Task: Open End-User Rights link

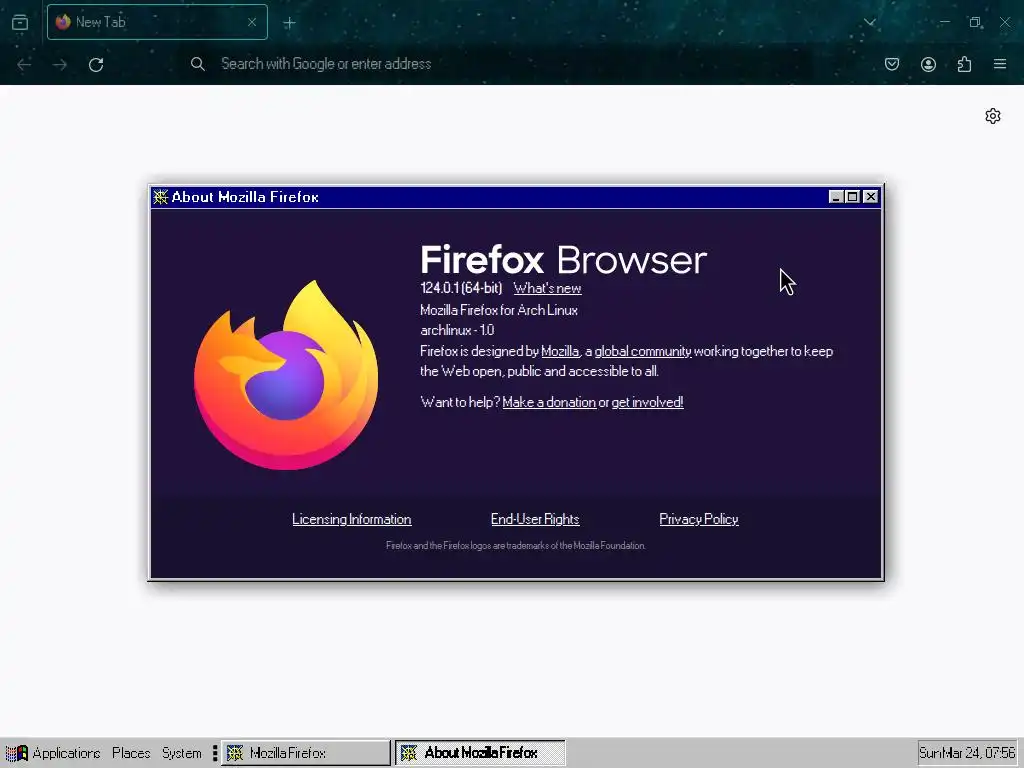Action: click(535, 519)
